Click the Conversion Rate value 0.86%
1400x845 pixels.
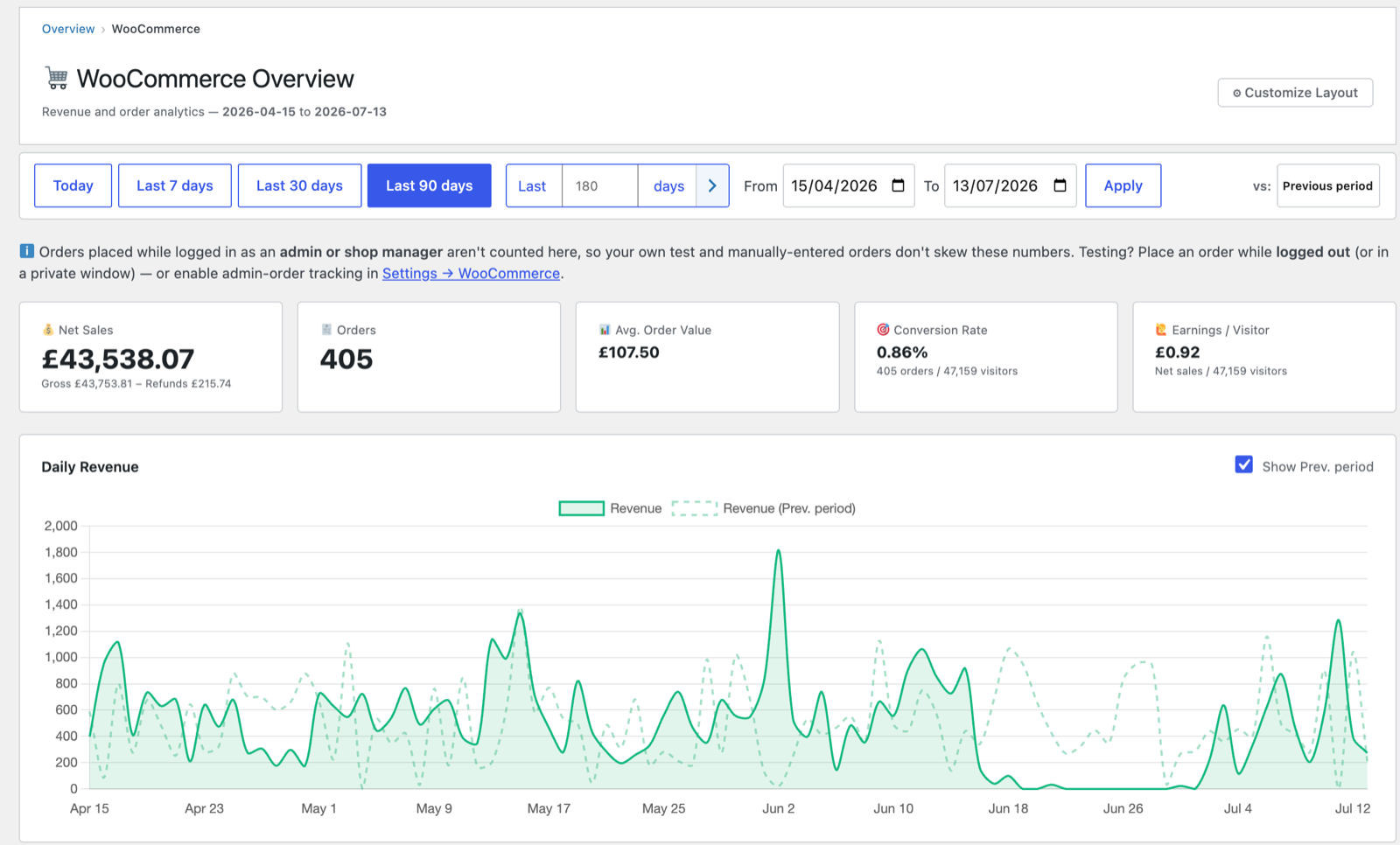pyautogui.click(x=902, y=353)
